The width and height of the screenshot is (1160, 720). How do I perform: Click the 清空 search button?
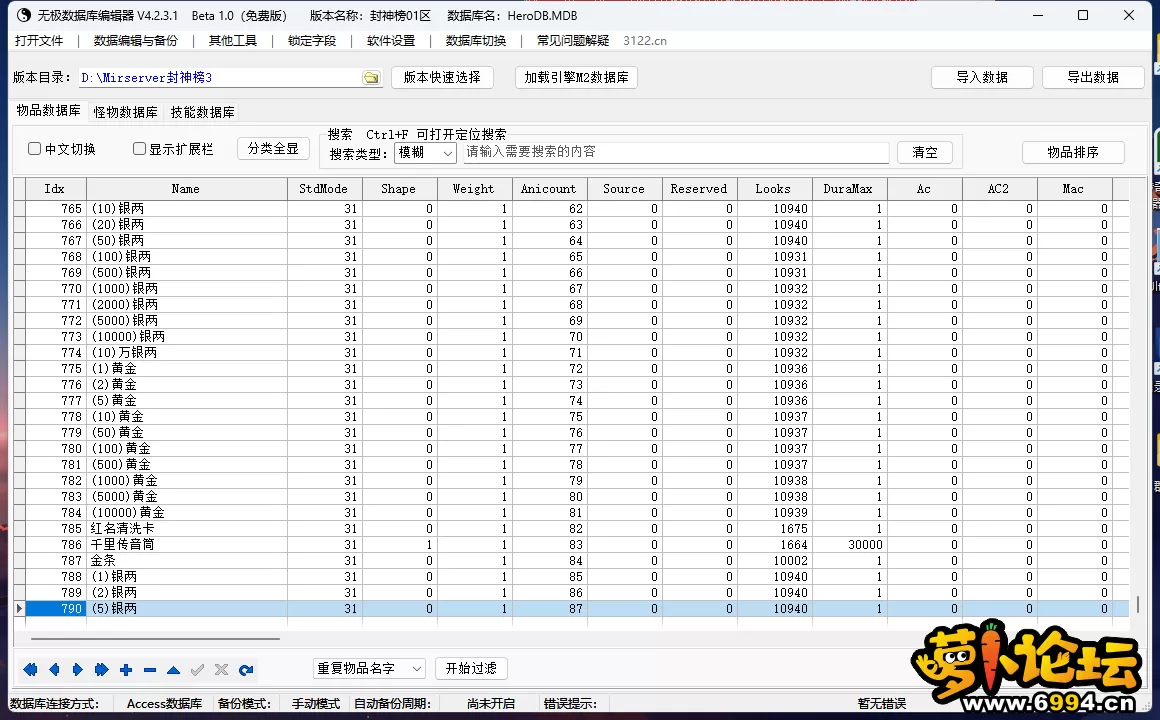click(x=925, y=152)
